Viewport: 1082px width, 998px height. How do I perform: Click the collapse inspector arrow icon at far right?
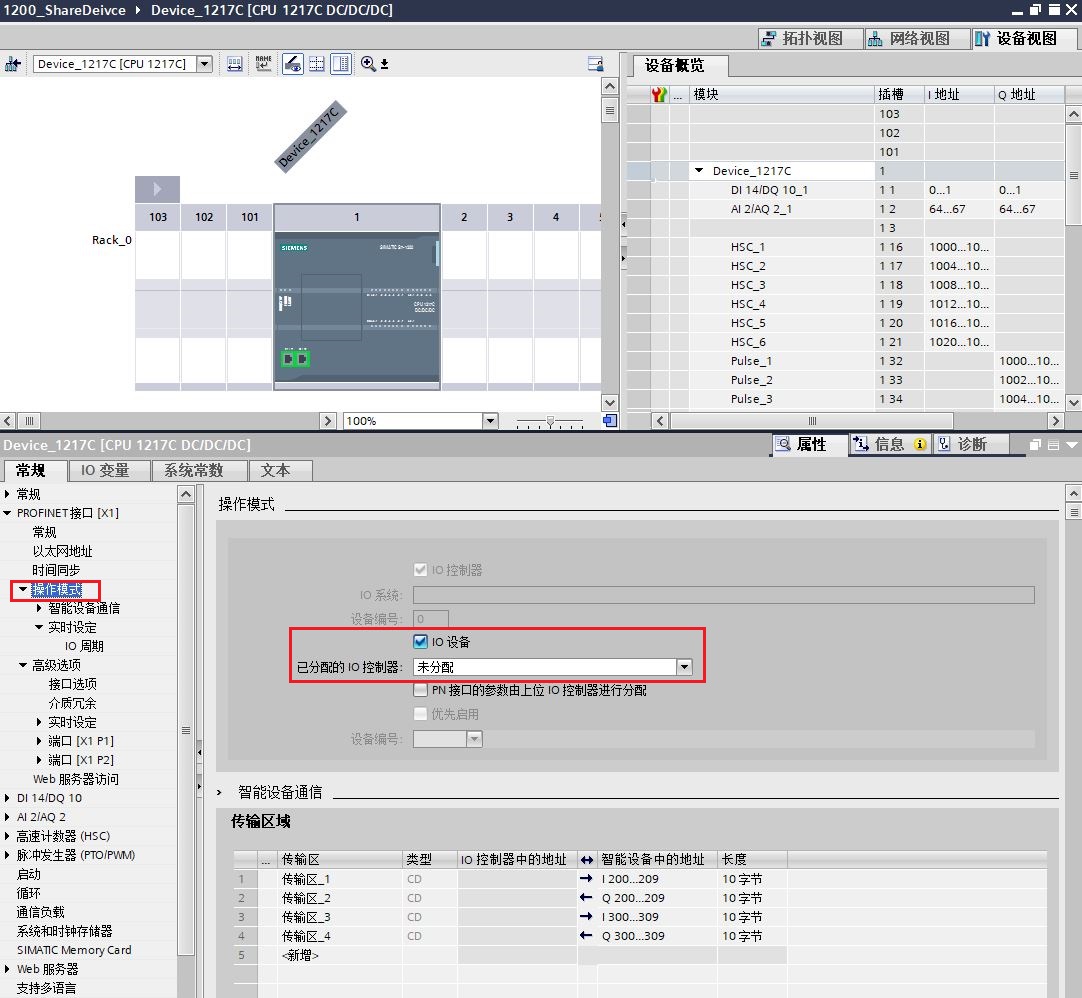point(1072,445)
